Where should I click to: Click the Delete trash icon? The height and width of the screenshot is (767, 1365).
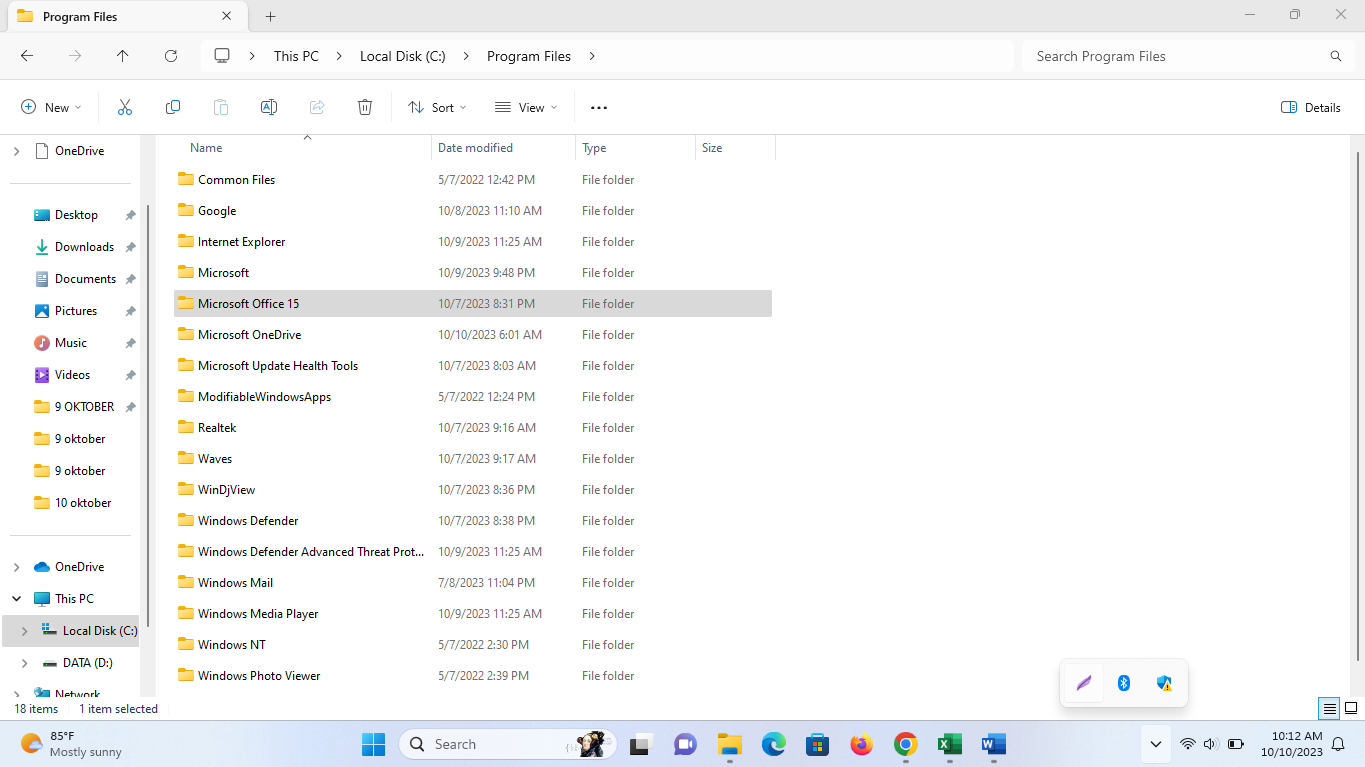[x=365, y=107]
